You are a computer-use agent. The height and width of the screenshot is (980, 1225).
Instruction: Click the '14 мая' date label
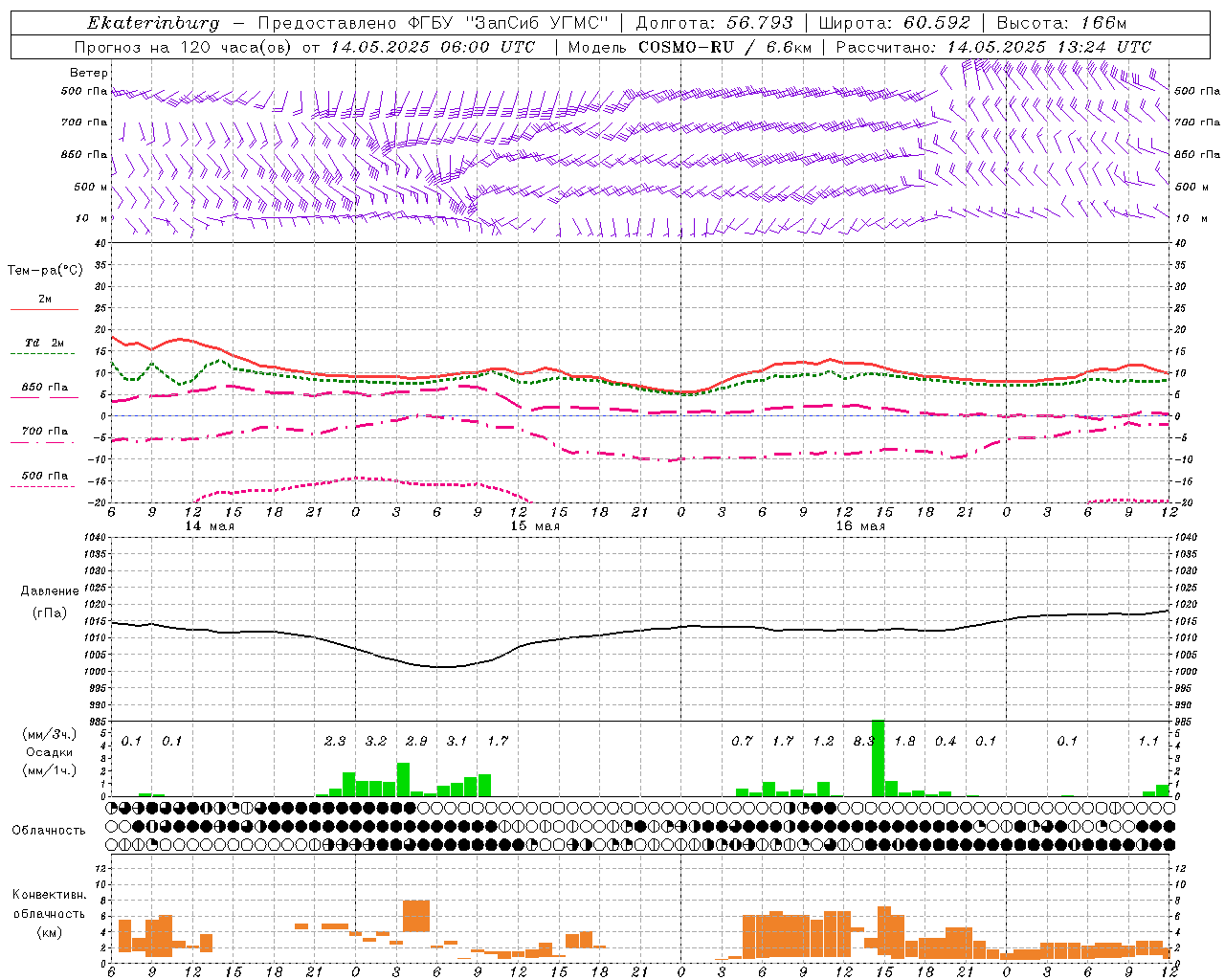(210, 526)
